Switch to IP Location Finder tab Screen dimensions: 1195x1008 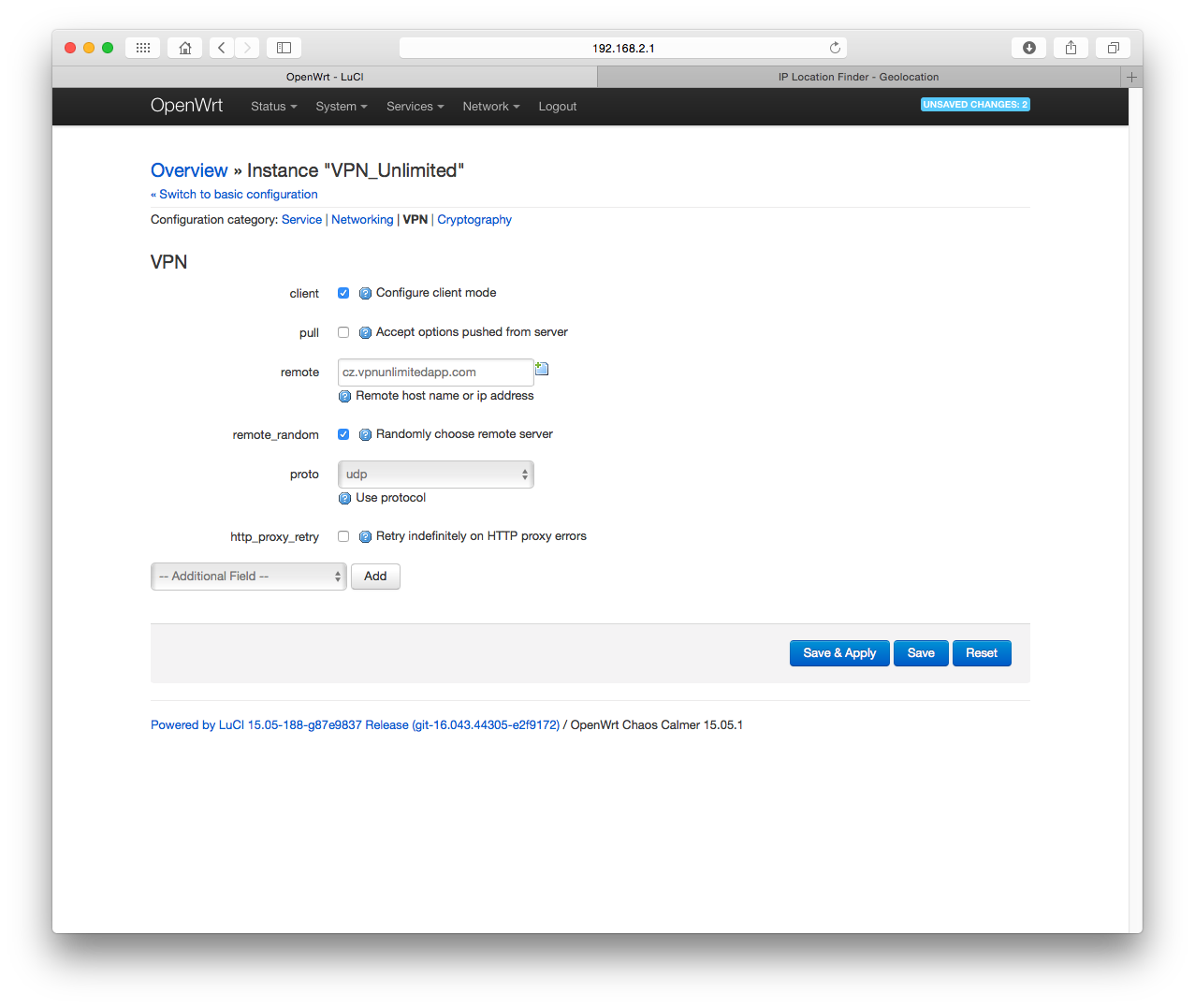click(858, 77)
